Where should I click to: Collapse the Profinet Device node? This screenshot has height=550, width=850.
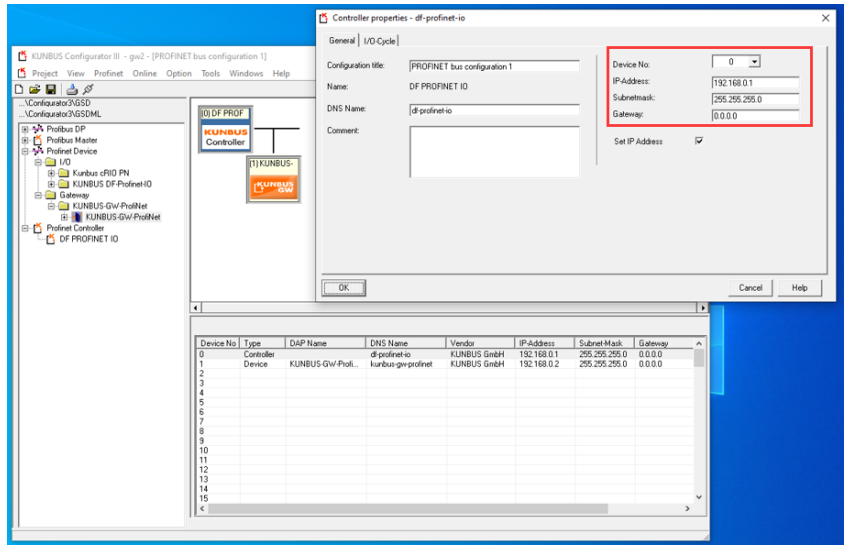click(x=25, y=151)
